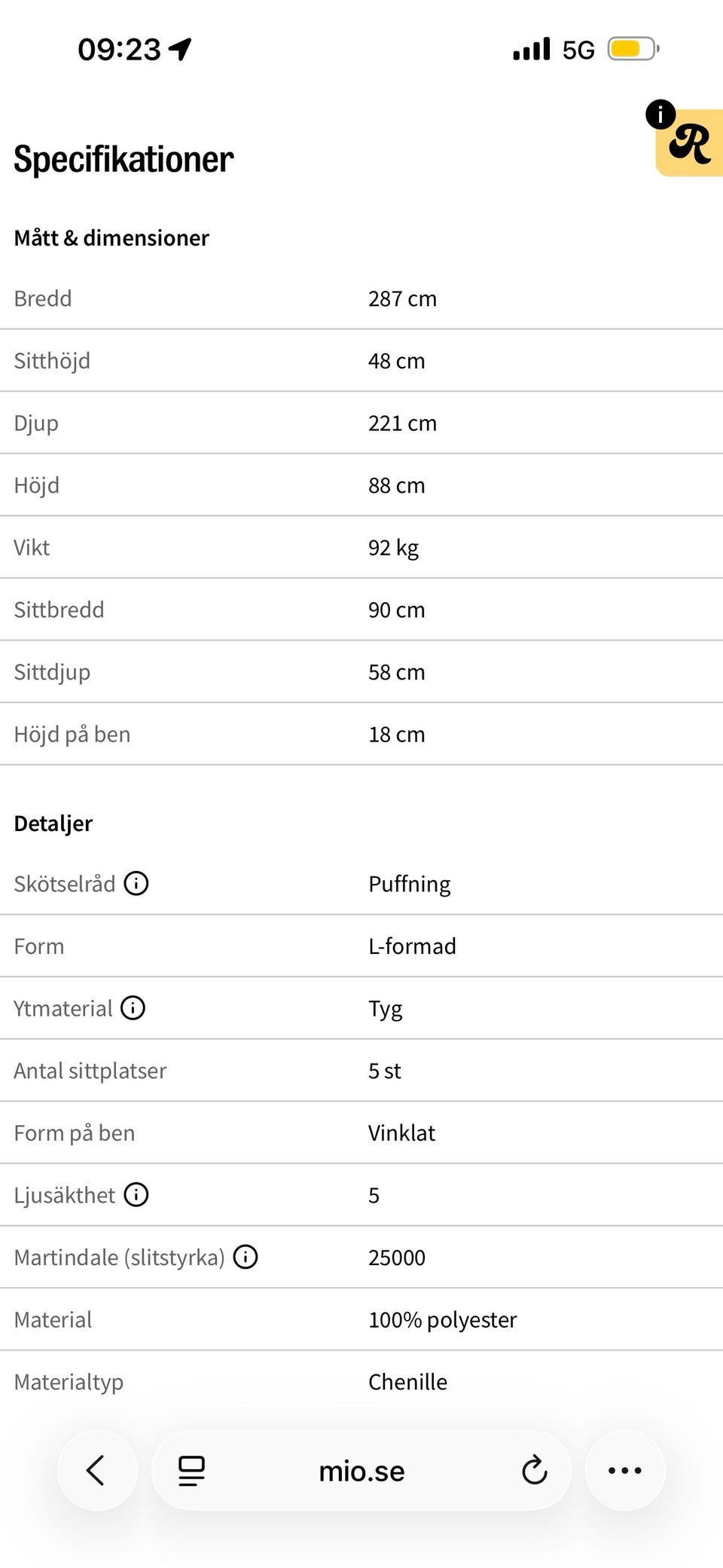Open Martindale (slitstyrka) info icon
This screenshot has width=723, height=1568.
(246, 1257)
